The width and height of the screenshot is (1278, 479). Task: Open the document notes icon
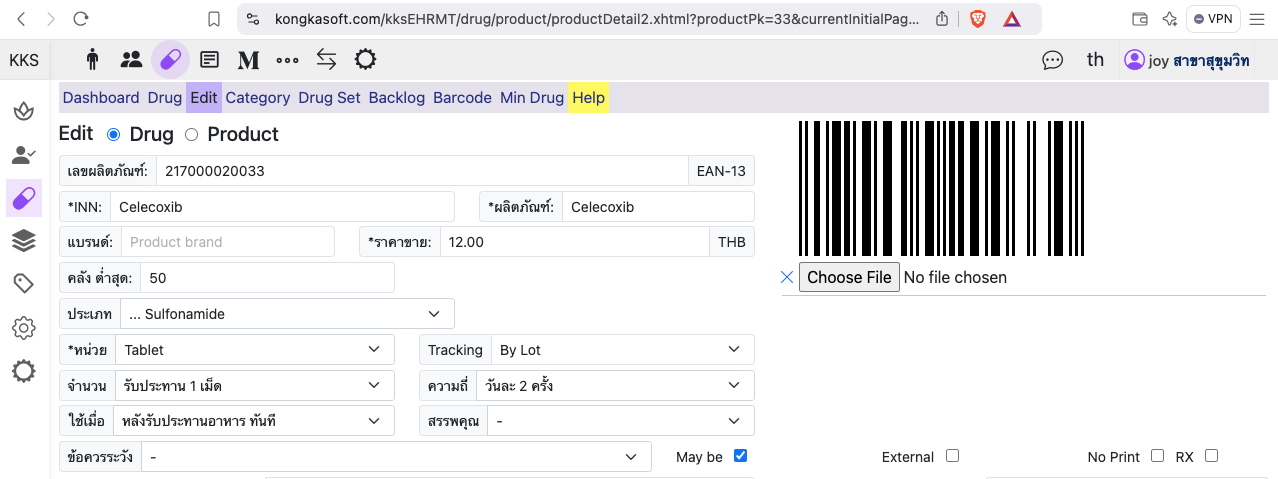click(x=209, y=60)
